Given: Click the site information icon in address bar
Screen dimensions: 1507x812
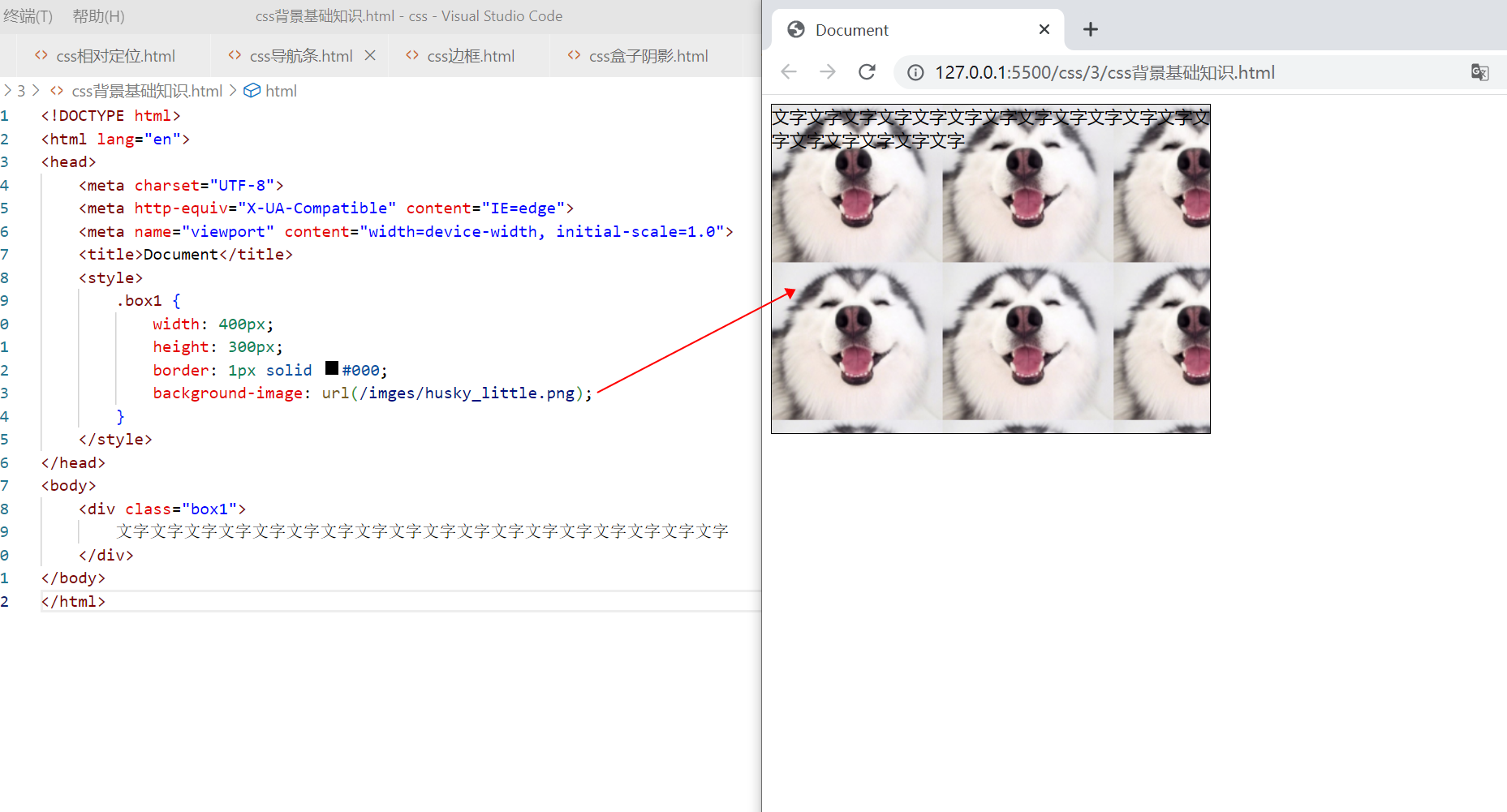Looking at the screenshot, I should pyautogui.click(x=915, y=73).
